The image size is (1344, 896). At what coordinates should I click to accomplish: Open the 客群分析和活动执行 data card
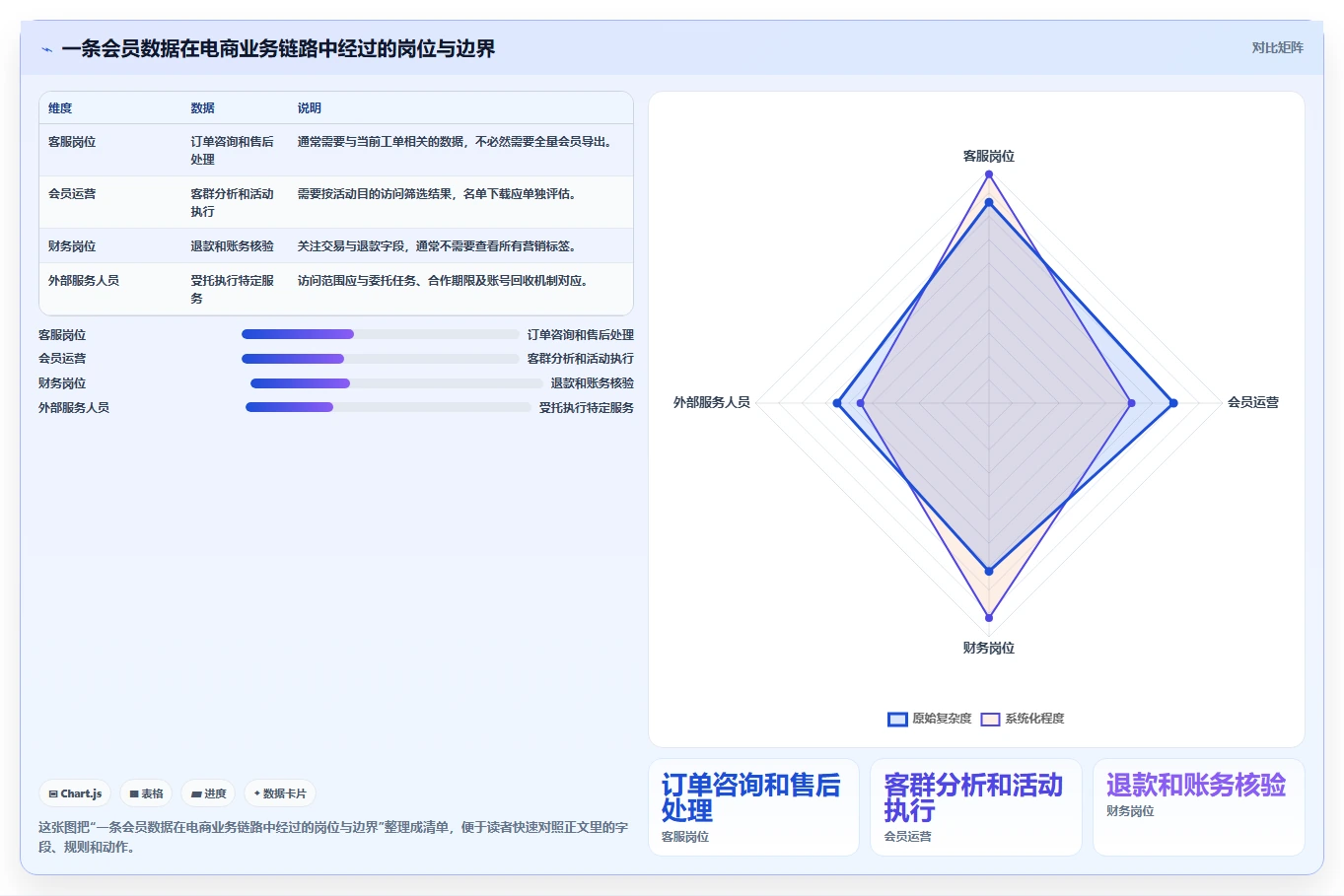click(975, 807)
